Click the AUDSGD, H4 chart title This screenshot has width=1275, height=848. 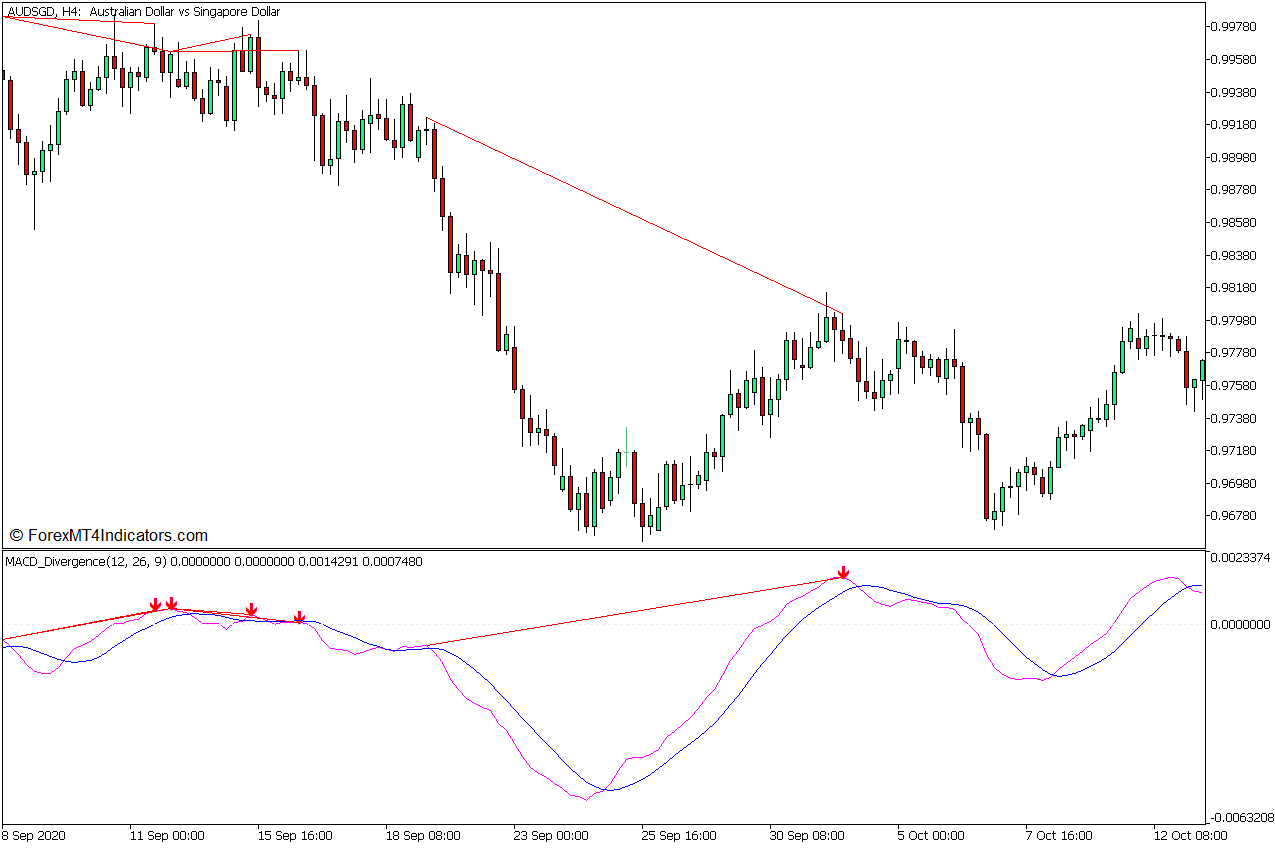click(x=144, y=12)
